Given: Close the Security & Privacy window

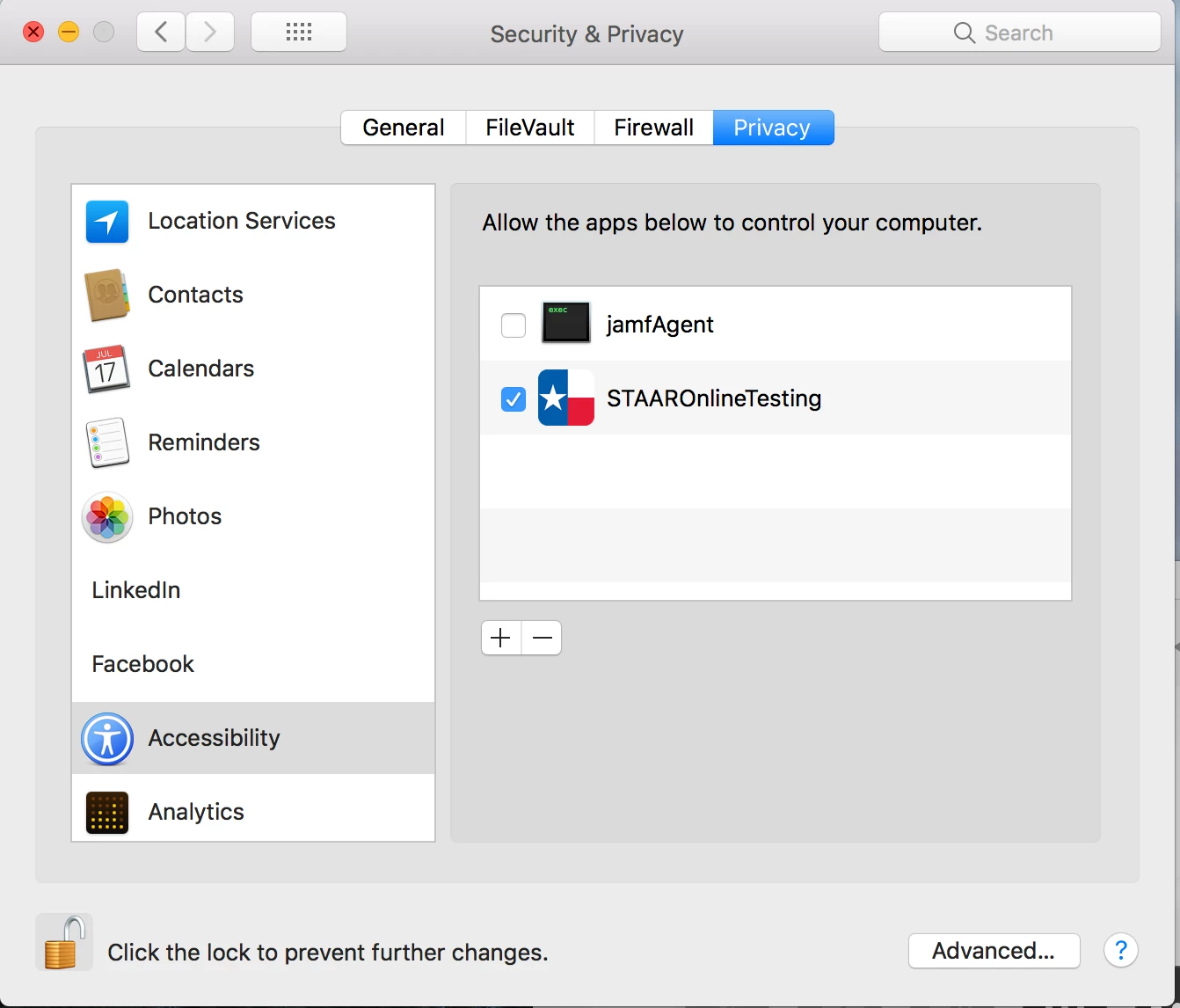Looking at the screenshot, I should coord(33,33).
